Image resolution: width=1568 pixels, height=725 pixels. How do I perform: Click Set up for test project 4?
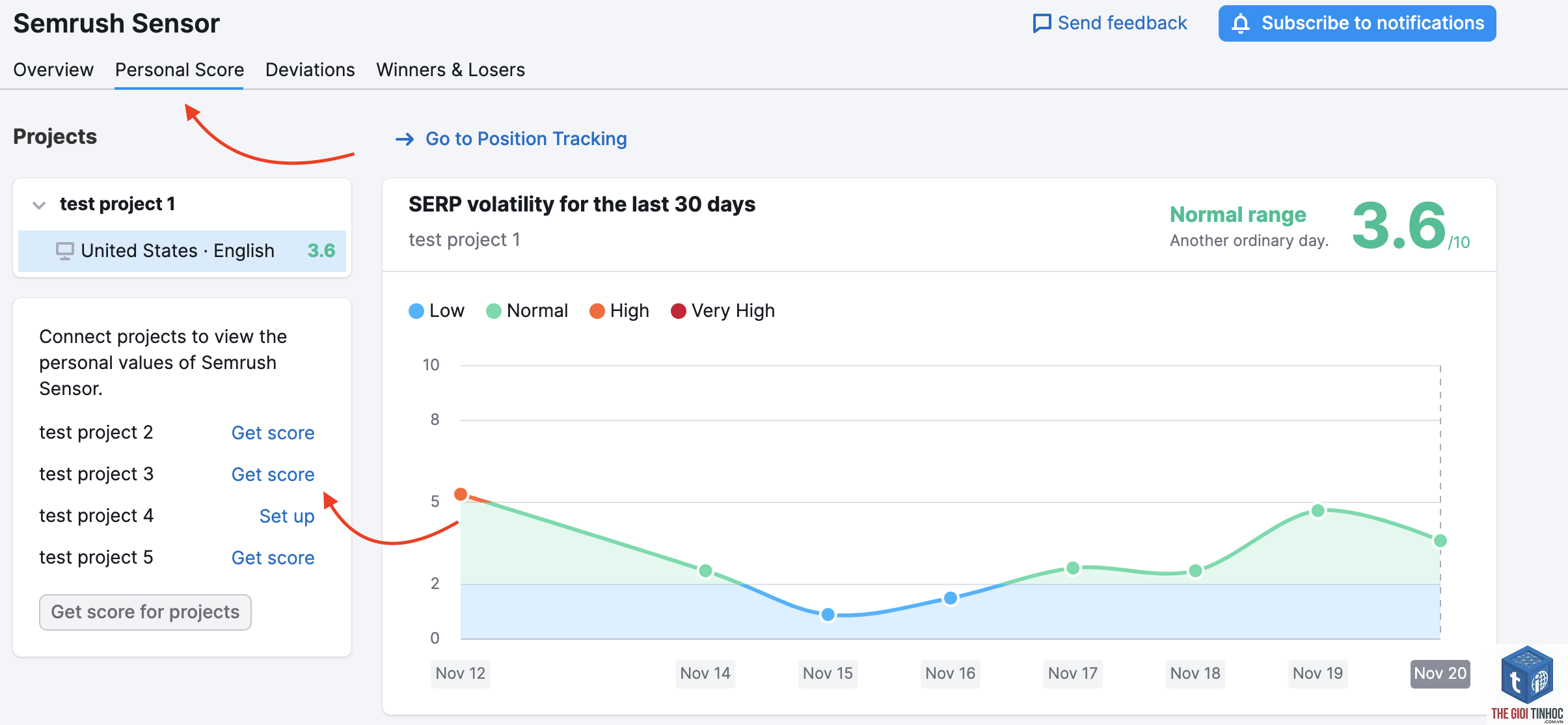coord(287,516)
